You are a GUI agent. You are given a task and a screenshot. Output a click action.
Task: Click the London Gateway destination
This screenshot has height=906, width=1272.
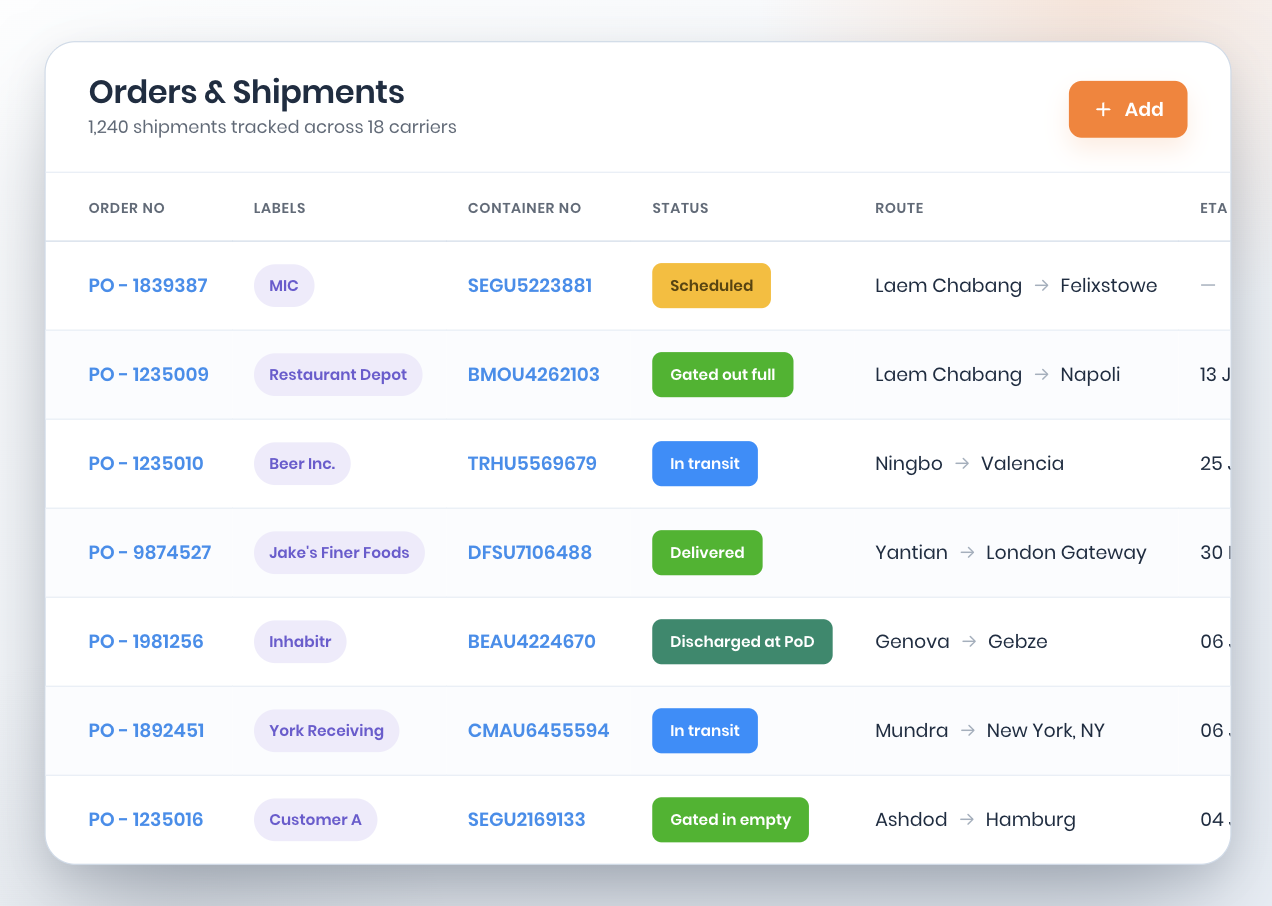coord(1066,553)
